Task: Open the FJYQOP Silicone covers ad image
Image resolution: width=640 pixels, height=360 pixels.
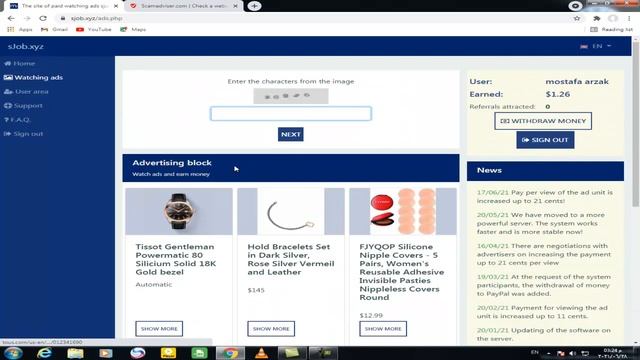Action: 403,211
